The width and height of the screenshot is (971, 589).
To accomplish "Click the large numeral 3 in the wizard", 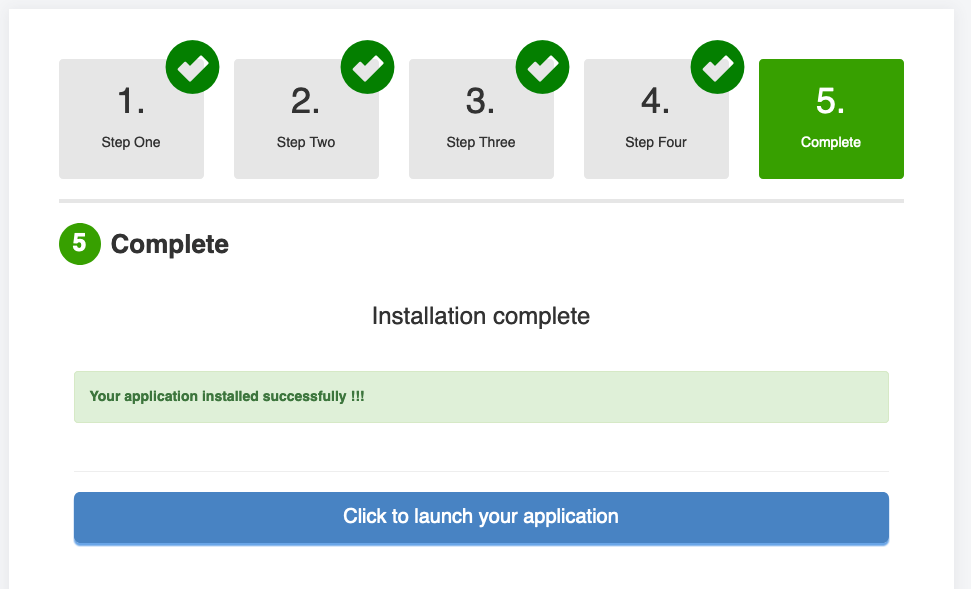I will 481,102.
